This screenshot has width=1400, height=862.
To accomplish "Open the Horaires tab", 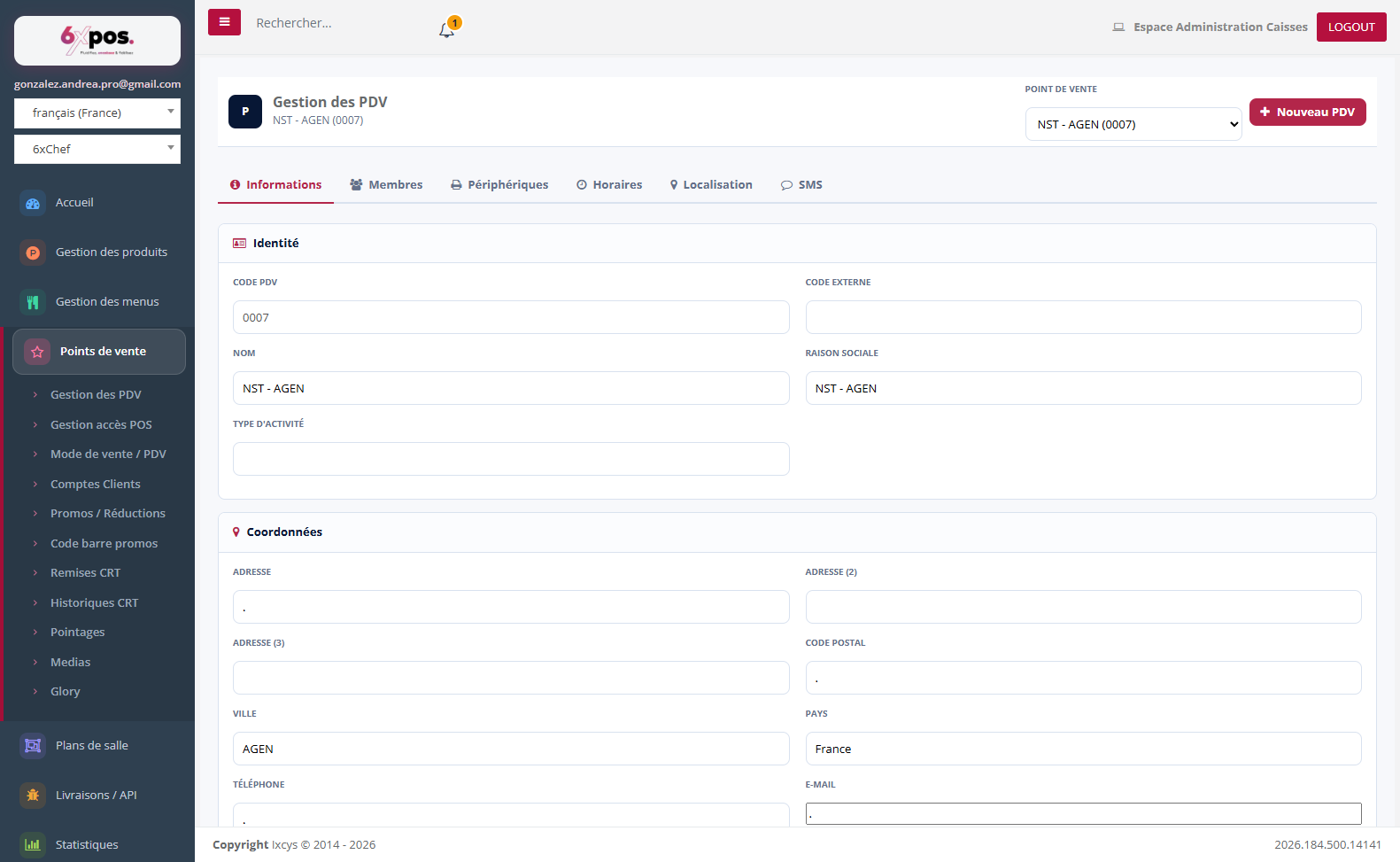I will tap(609, 185).
